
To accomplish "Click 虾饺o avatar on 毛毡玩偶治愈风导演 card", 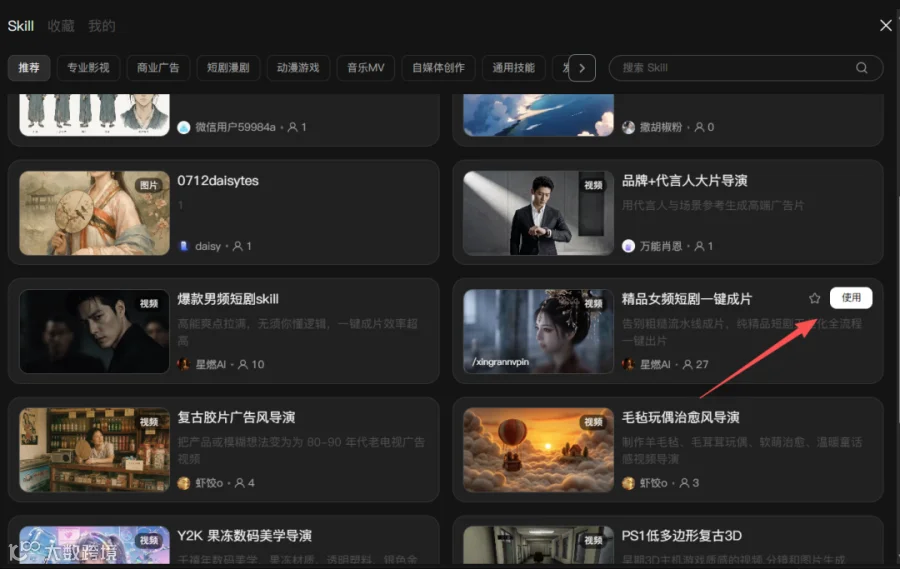I will coord(629,483).
